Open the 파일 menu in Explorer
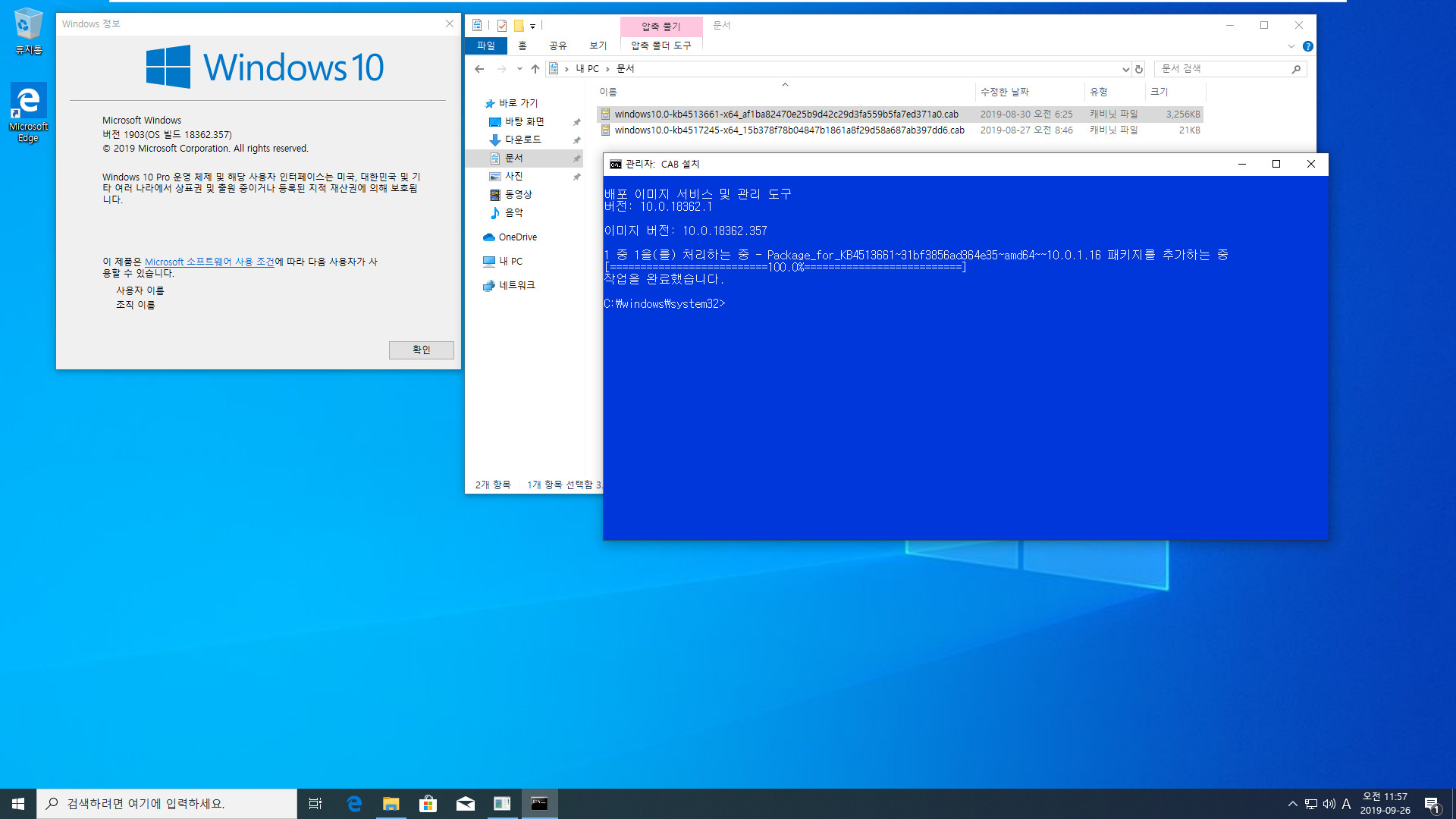 [x=485, y=45]
